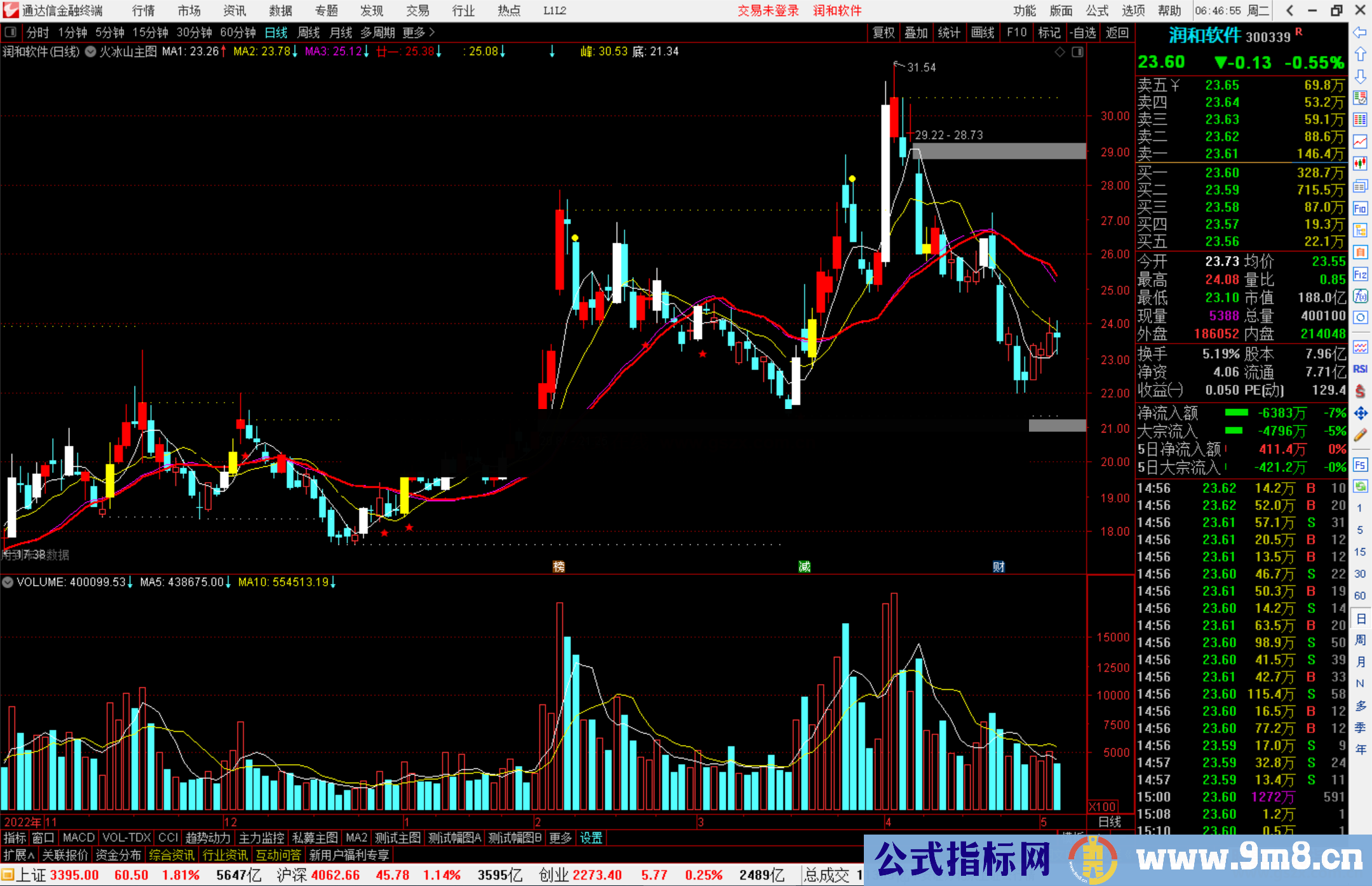This screenshot has height=886, width=1372.
Task: Click the 交易未登录 login link
Action: click(x=768, y=11)
